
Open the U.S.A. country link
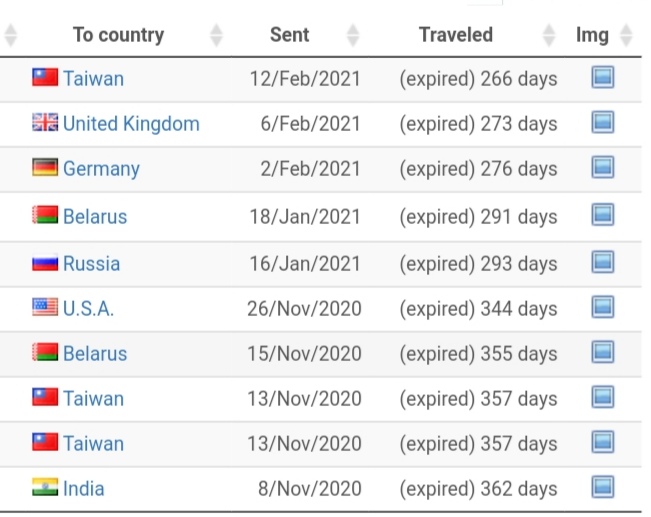88,309
